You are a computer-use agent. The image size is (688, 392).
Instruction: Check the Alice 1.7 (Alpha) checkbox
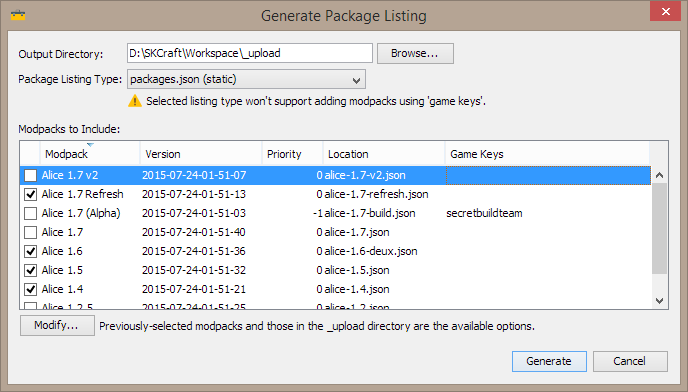click(30, 213)
